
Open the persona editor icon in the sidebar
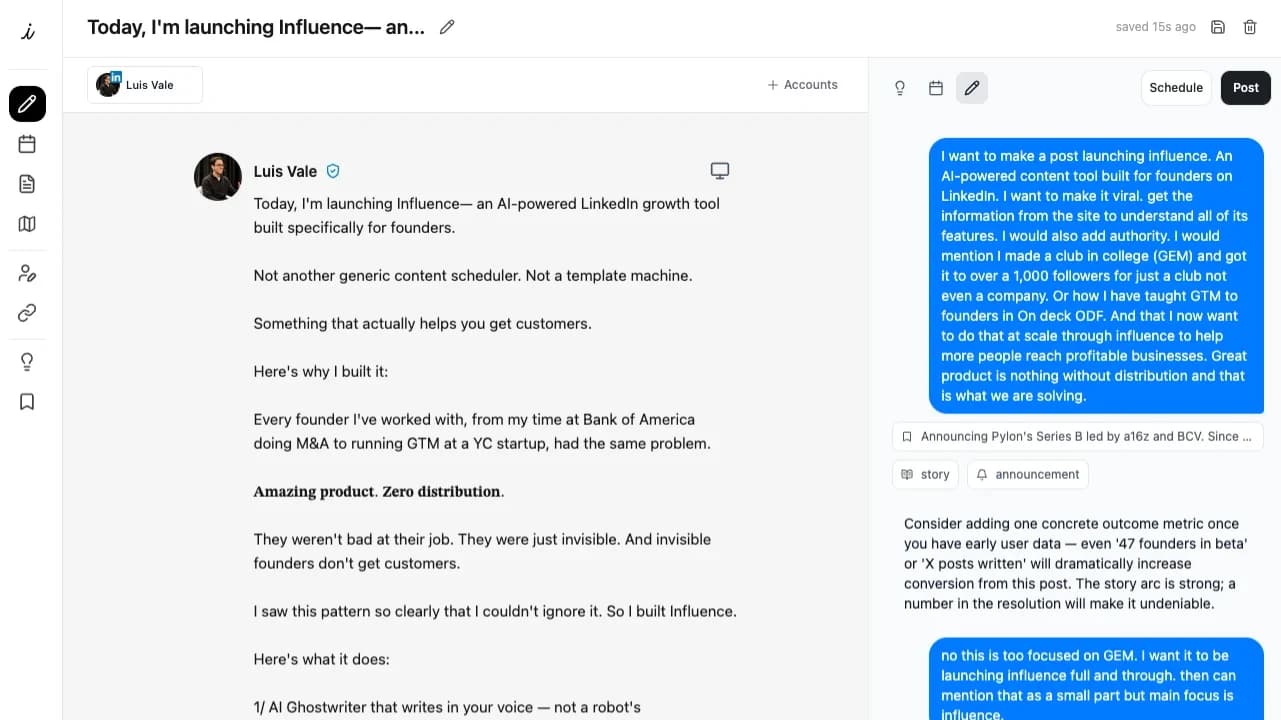(27, 272)
